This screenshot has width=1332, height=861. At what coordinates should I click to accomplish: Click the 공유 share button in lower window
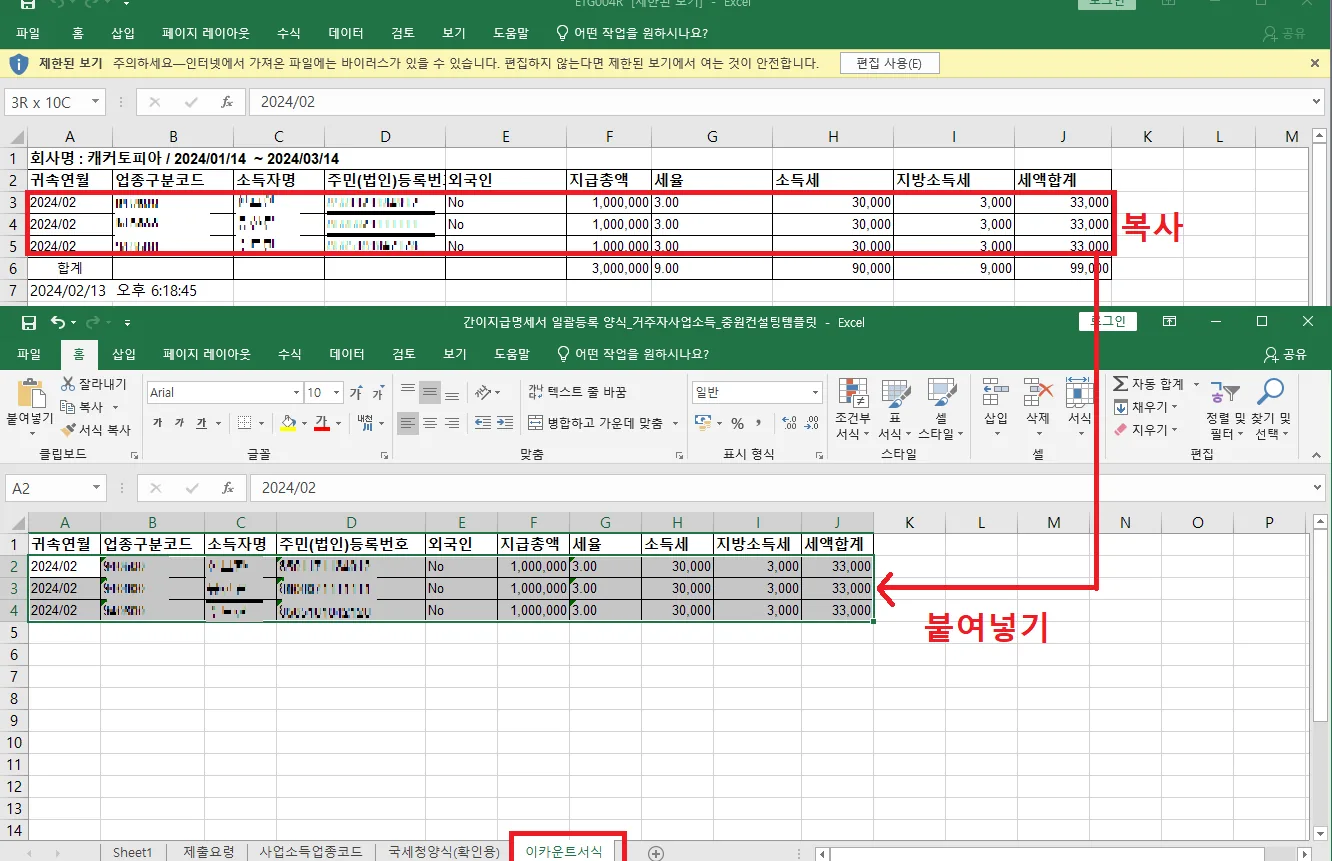pyautogui.click(x=1285, y=354)
